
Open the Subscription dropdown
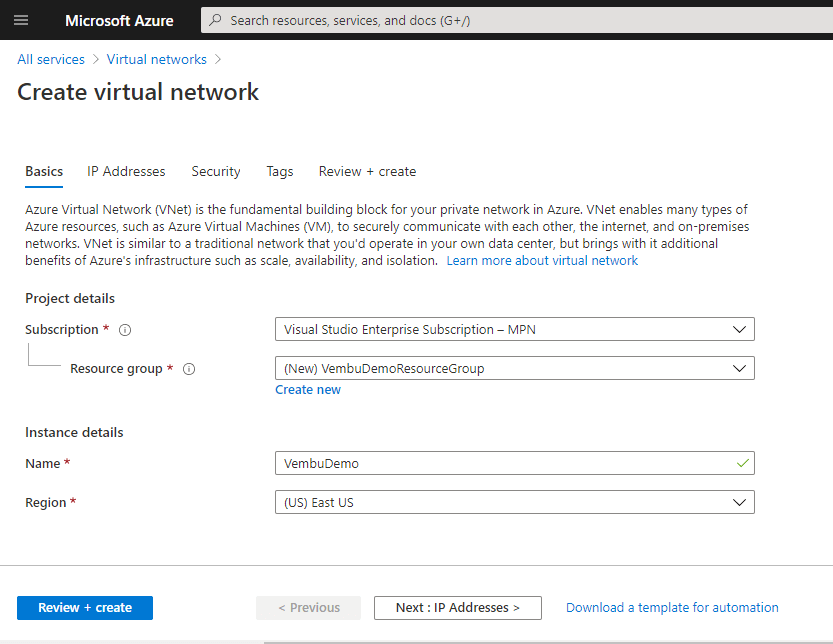tap(515, 329)
